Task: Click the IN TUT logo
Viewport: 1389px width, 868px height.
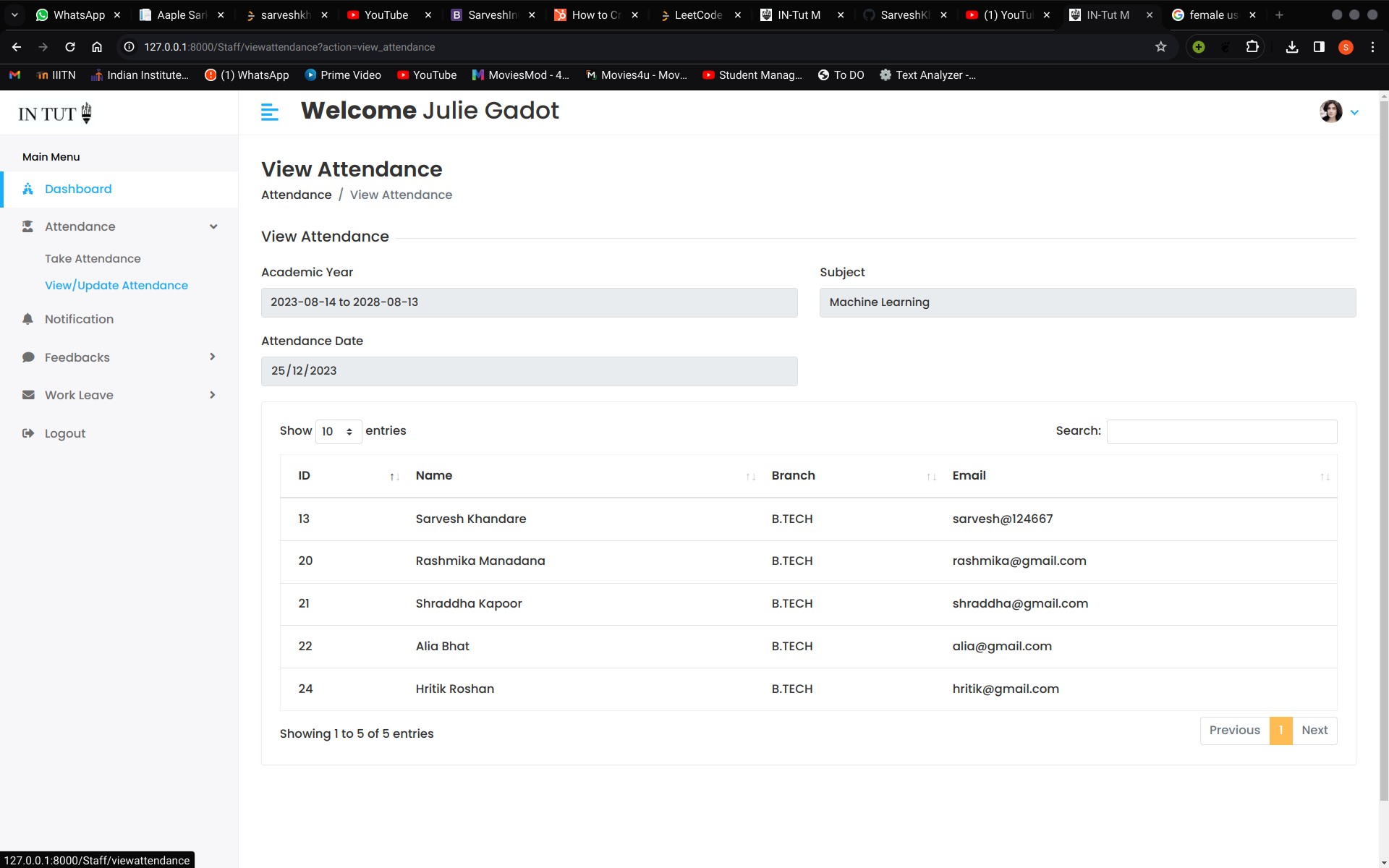Action: click(x=53, y=112)
